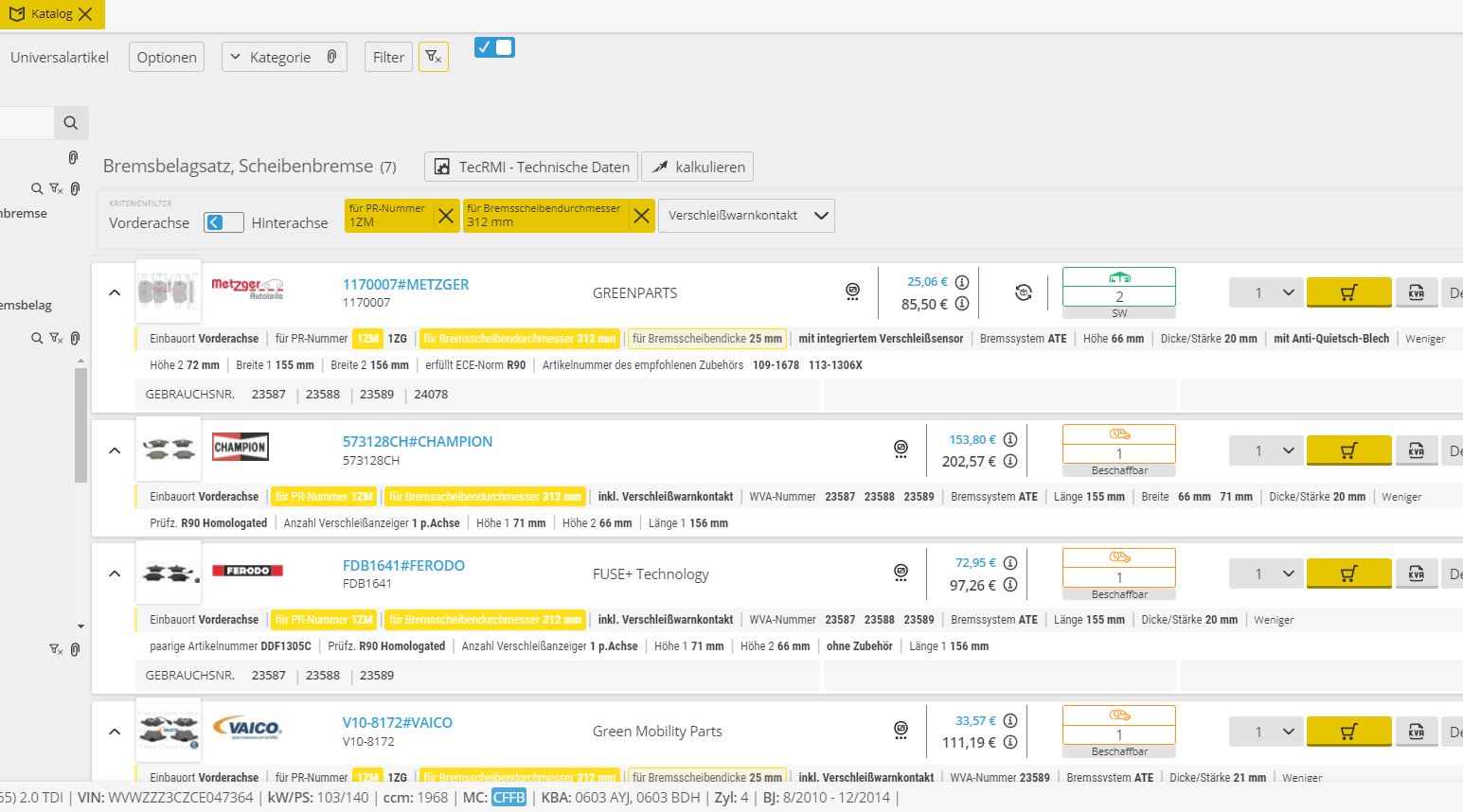
Task: Select METZGER attribute Bremsscheibendicke 25 mm
Action: (707, 339)
